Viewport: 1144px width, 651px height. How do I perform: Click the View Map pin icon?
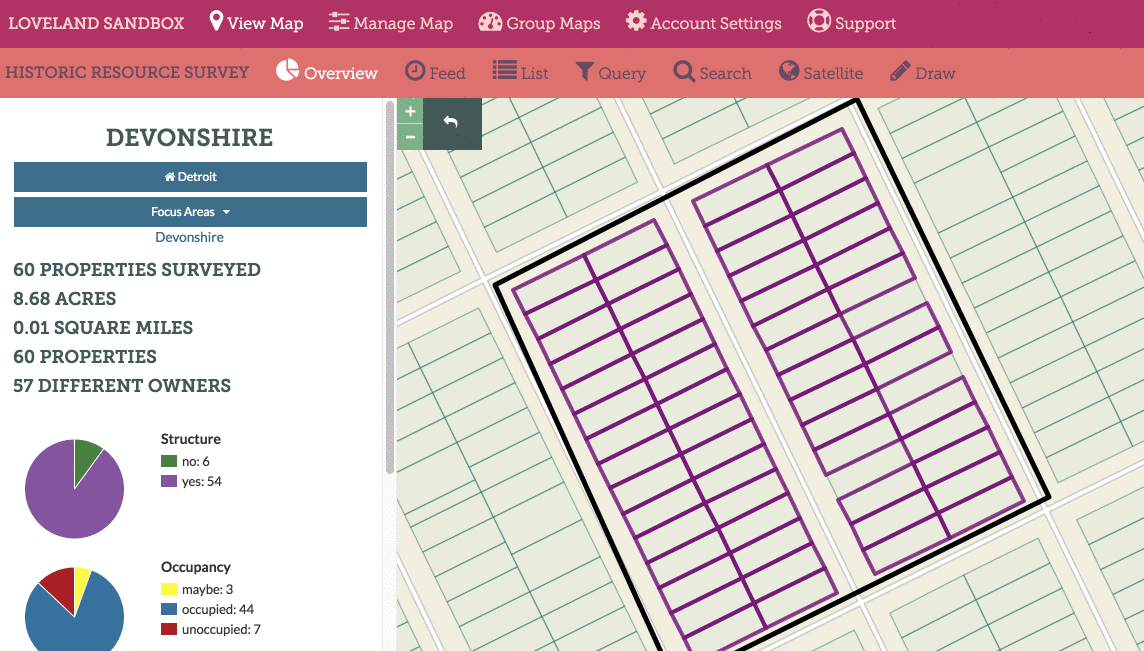pyautogui.click(x=216, y=21)
